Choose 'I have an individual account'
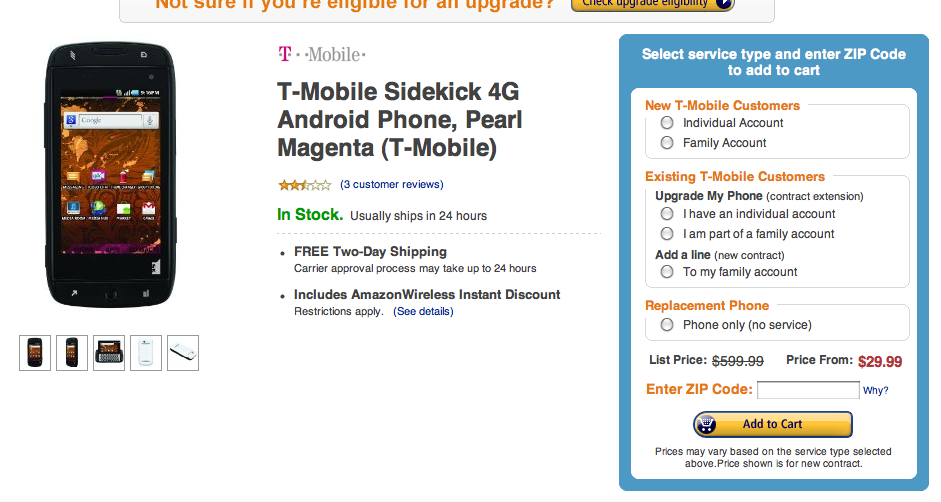 point(667,214)
